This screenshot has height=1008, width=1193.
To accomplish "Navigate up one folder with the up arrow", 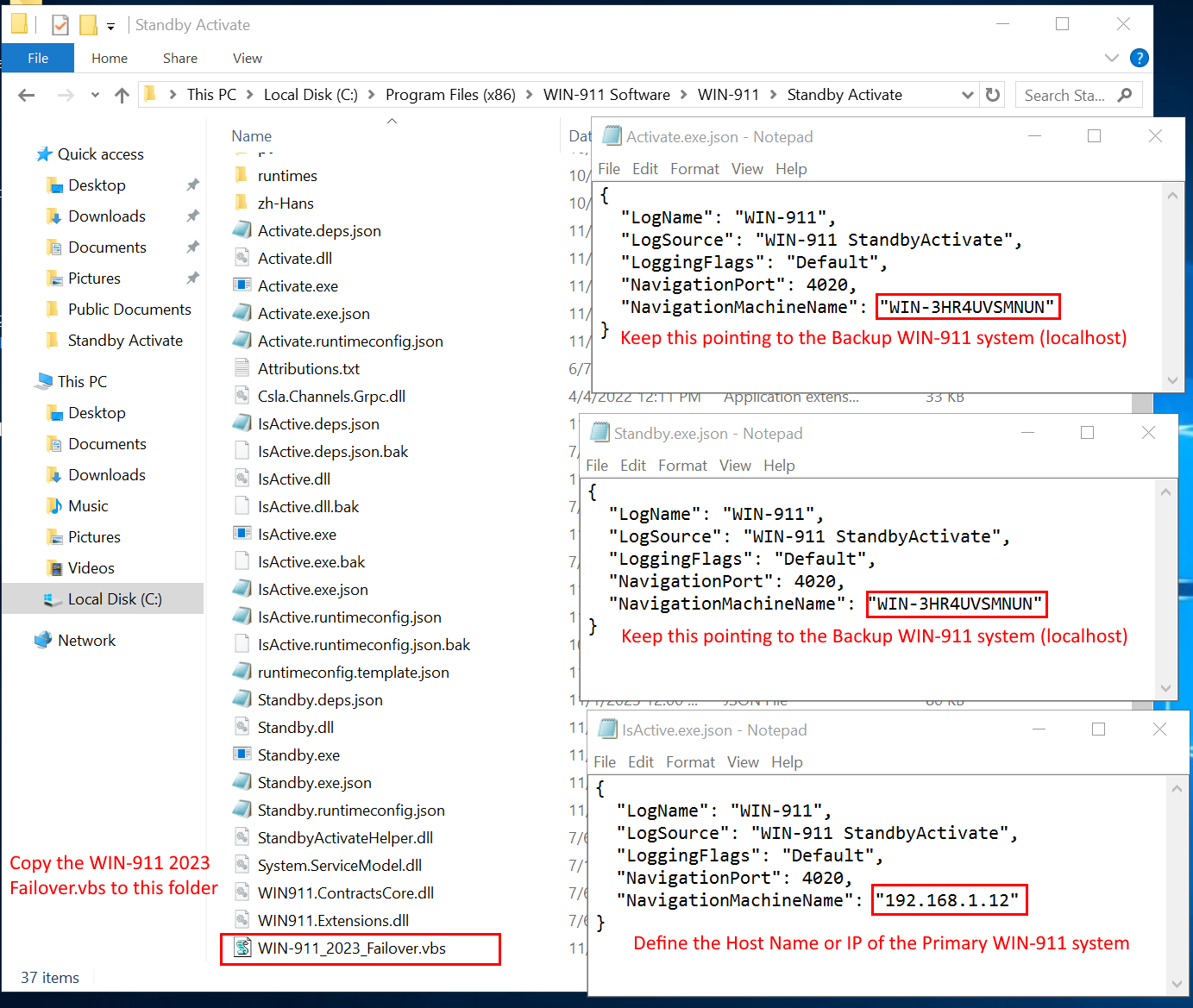I will (122, 95).
